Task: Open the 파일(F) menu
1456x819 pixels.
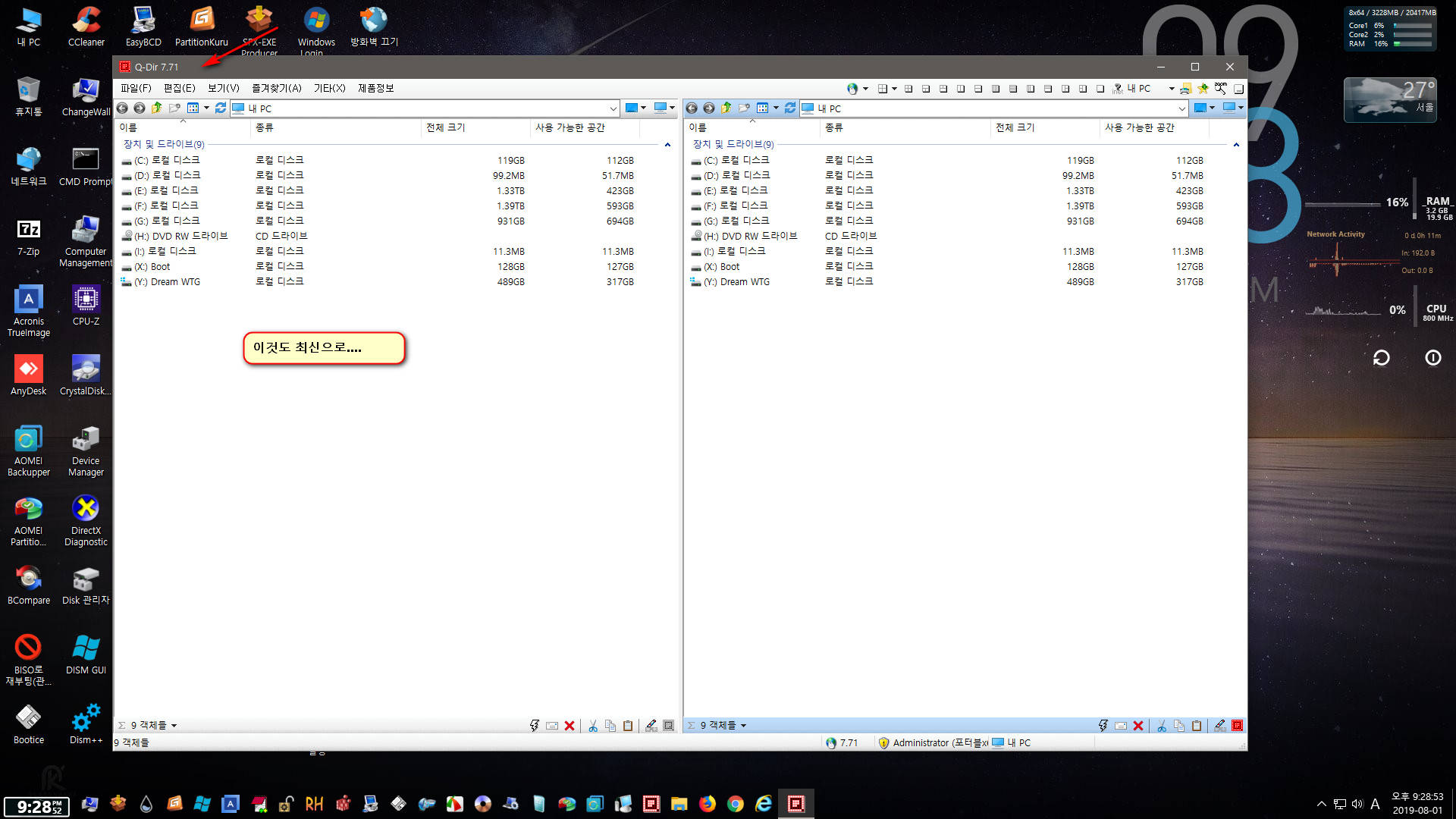Action: pyautogui.click(x=136, y=88)
